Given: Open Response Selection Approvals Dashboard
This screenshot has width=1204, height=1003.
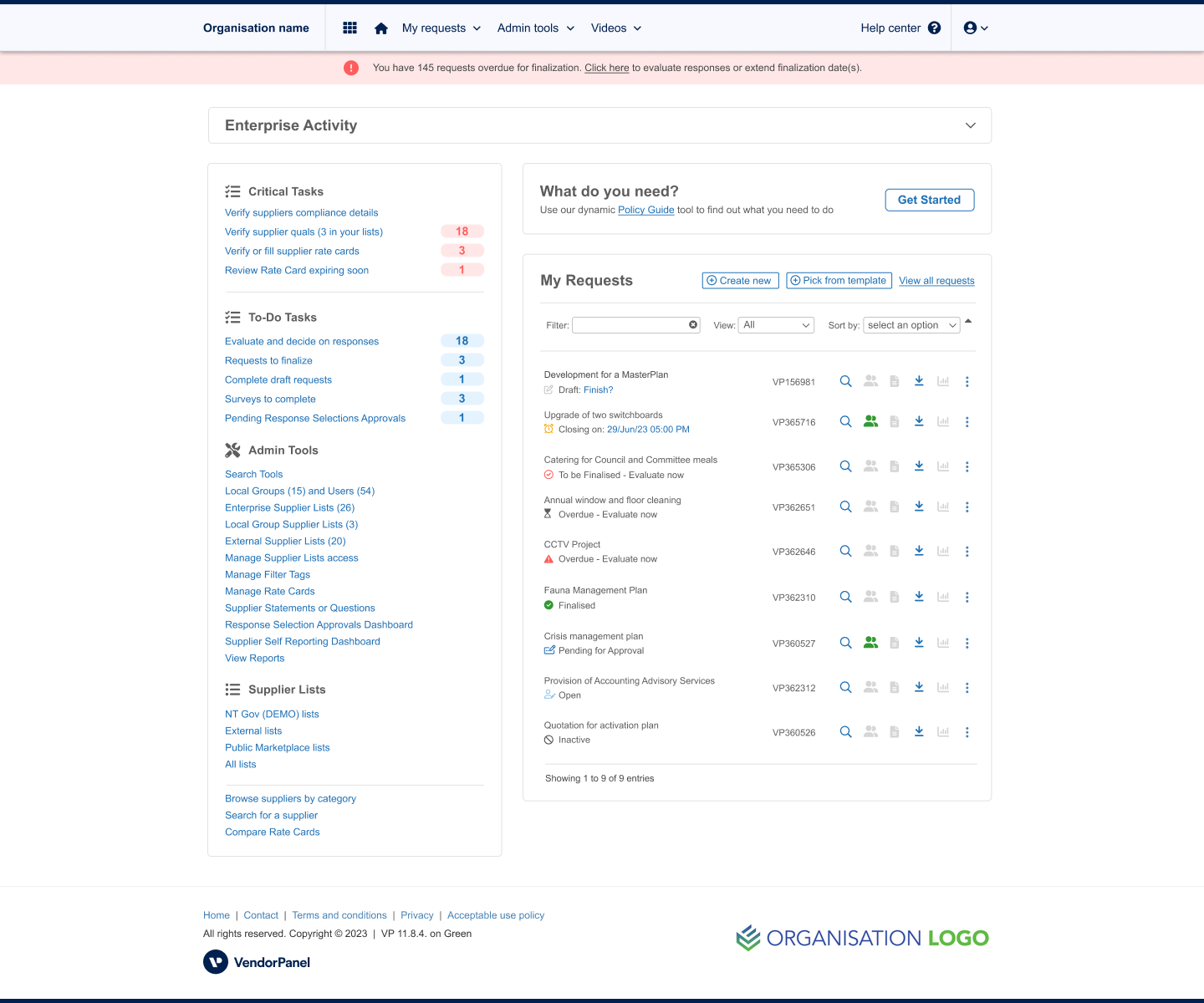Looking at the screenshot, I should (319, 624).
